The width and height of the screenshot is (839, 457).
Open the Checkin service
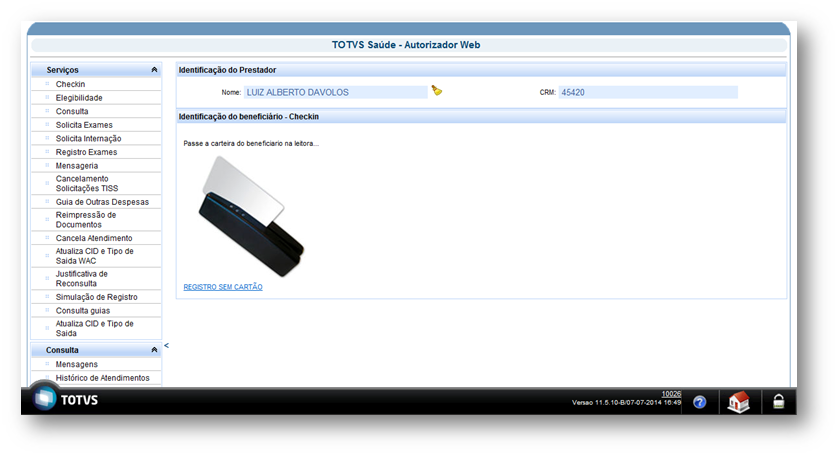pos(70,84)
